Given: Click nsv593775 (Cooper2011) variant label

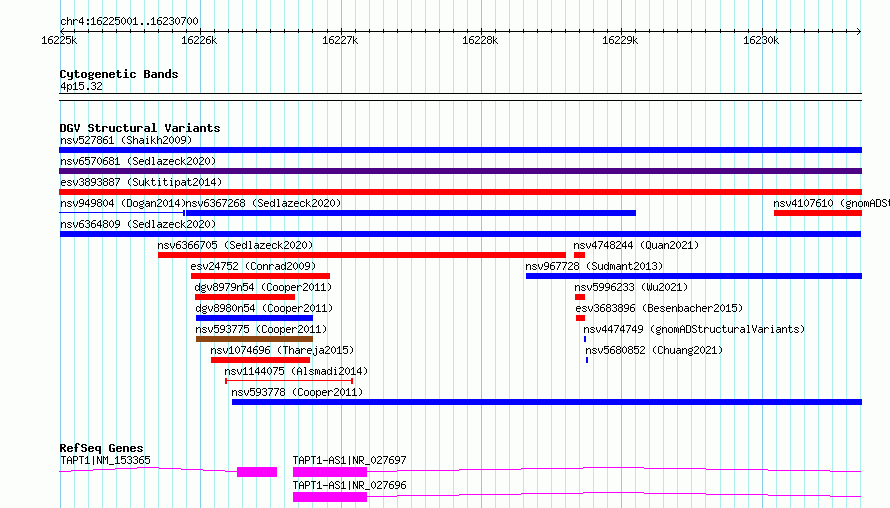Looking at the screenshot, I should (261, 329).
